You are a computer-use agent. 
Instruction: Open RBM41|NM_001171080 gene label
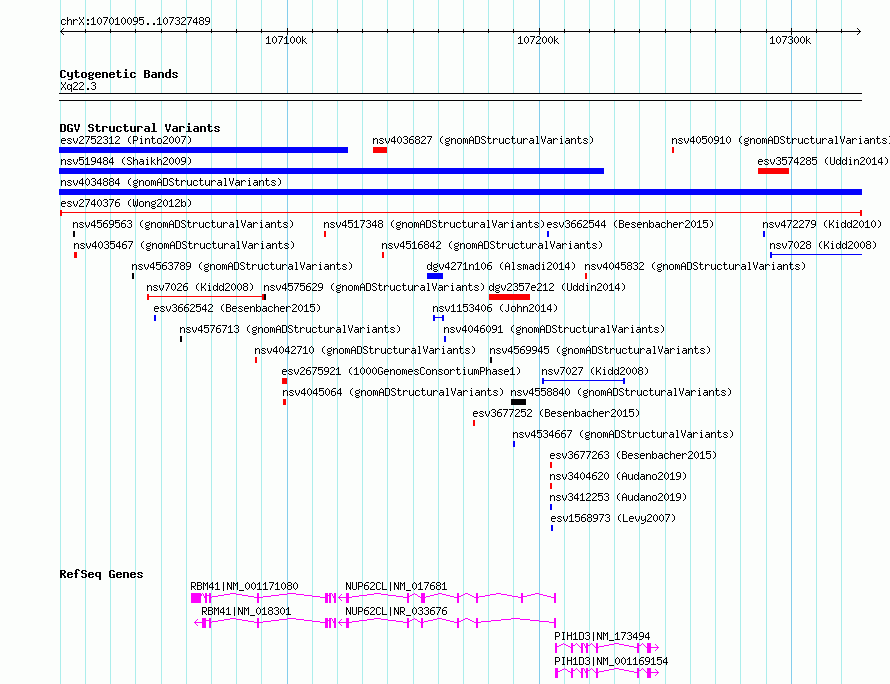click(244, 586)
